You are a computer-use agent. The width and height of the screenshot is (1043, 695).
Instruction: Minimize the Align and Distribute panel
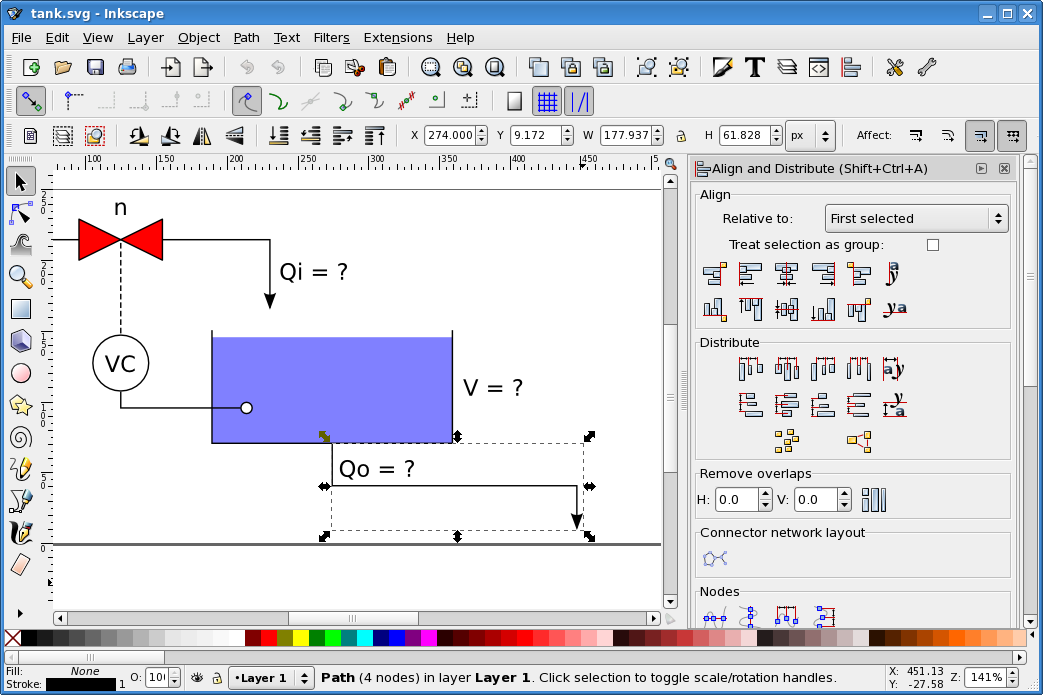981,169
